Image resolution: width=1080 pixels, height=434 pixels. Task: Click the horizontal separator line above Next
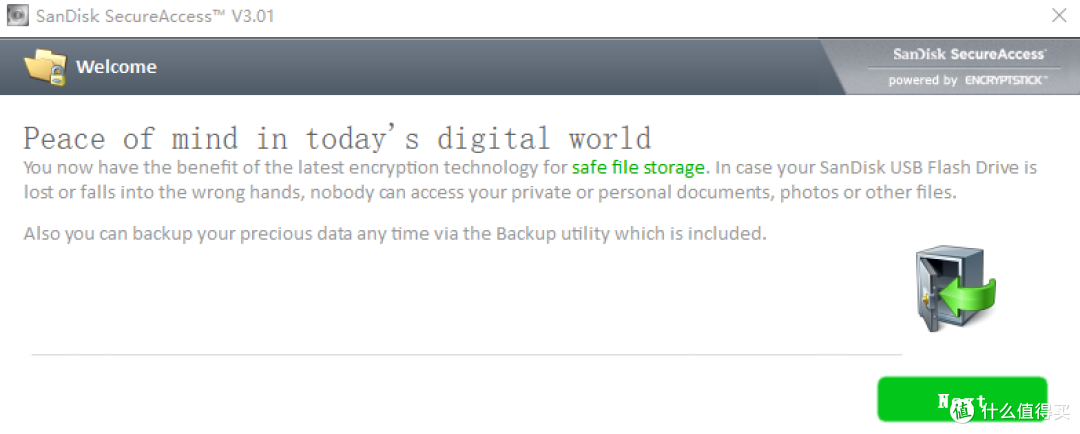[x=467, y=355]
